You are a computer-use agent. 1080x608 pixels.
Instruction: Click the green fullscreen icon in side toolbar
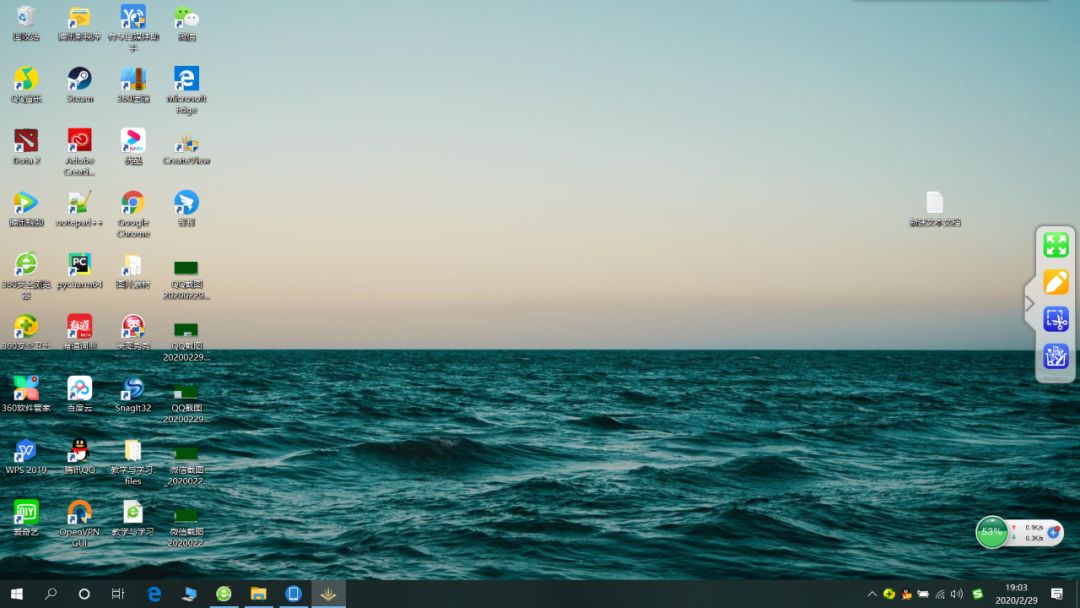[1055, 245]
